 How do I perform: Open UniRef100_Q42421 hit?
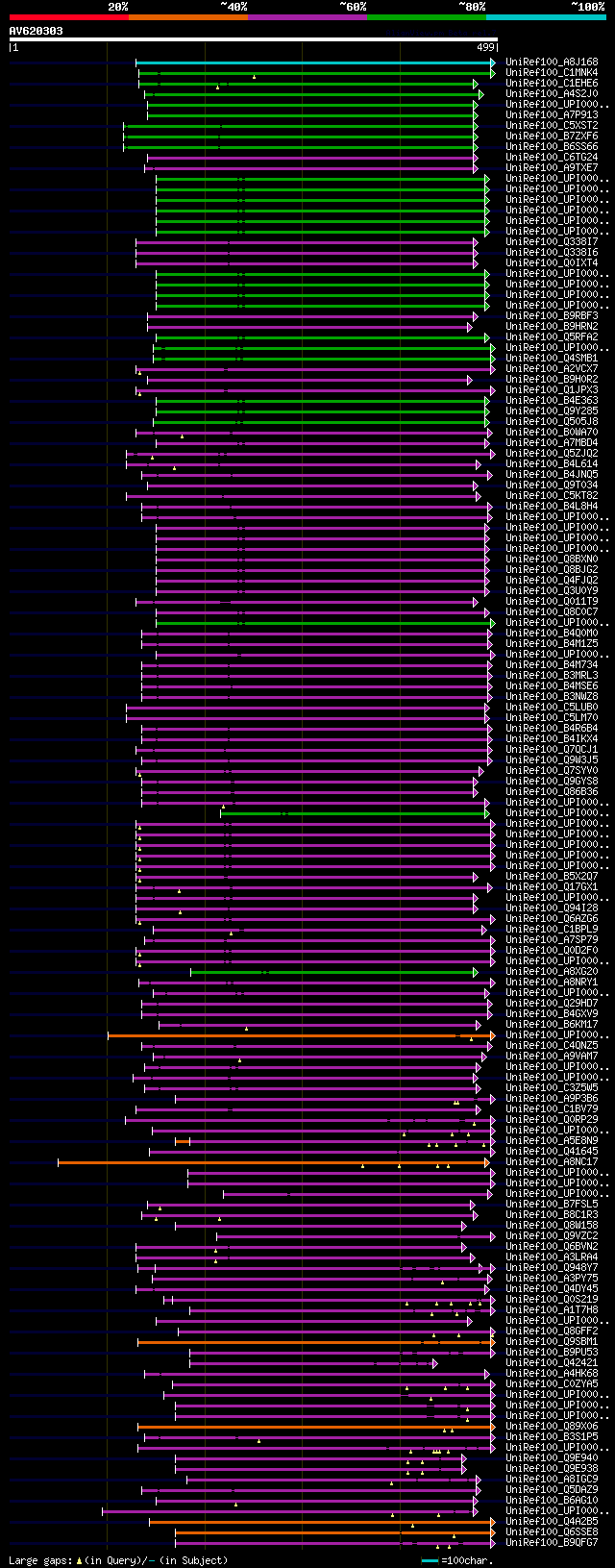point(552,1362)
